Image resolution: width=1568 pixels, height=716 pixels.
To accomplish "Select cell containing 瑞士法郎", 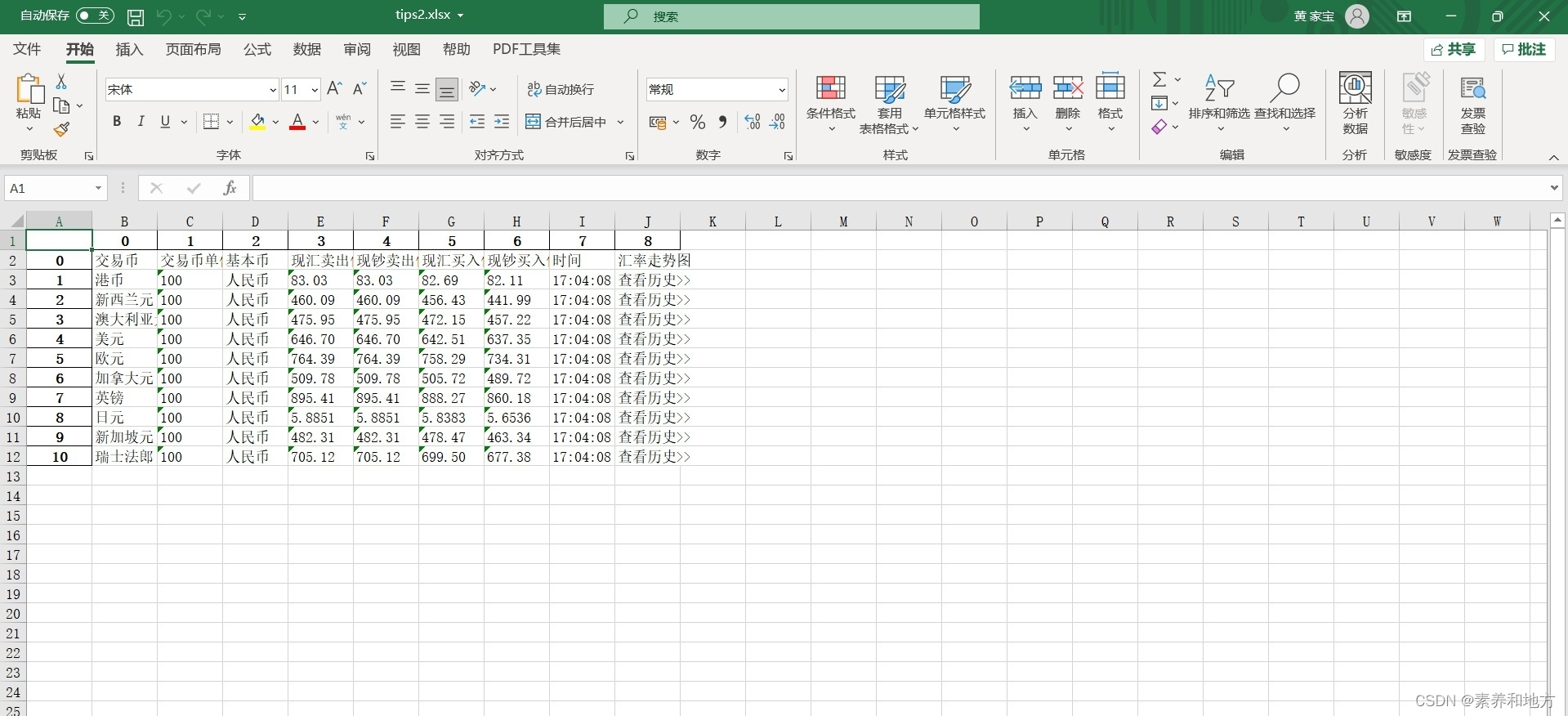I will (x=124, y=457).
